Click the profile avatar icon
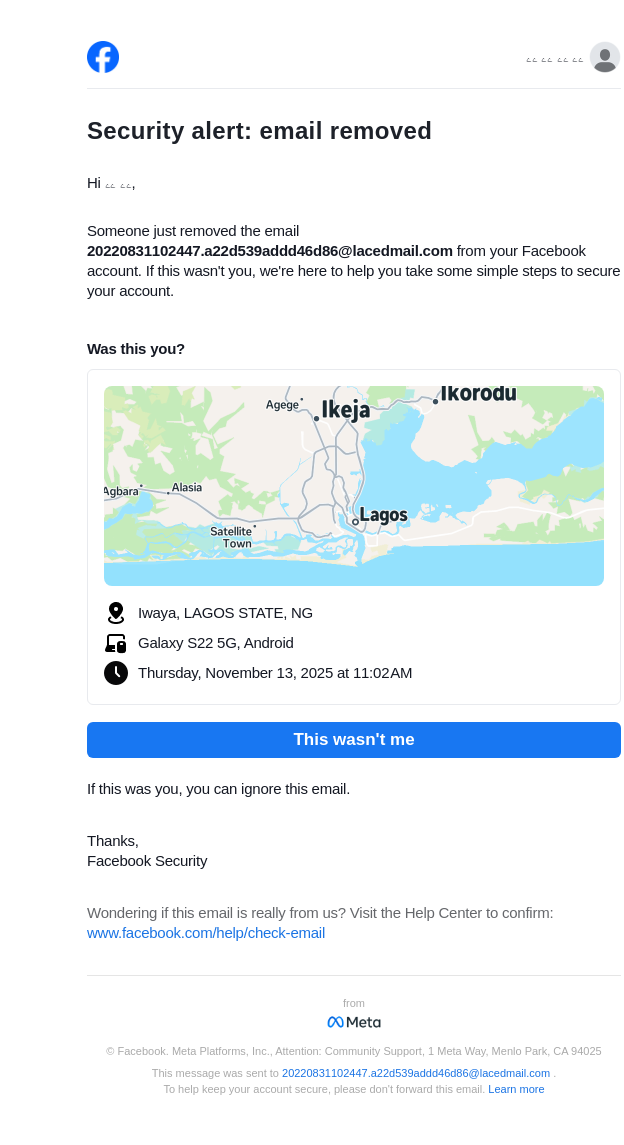The width and height of the screenshot is (624, 1145). click(x=604, y=58)
